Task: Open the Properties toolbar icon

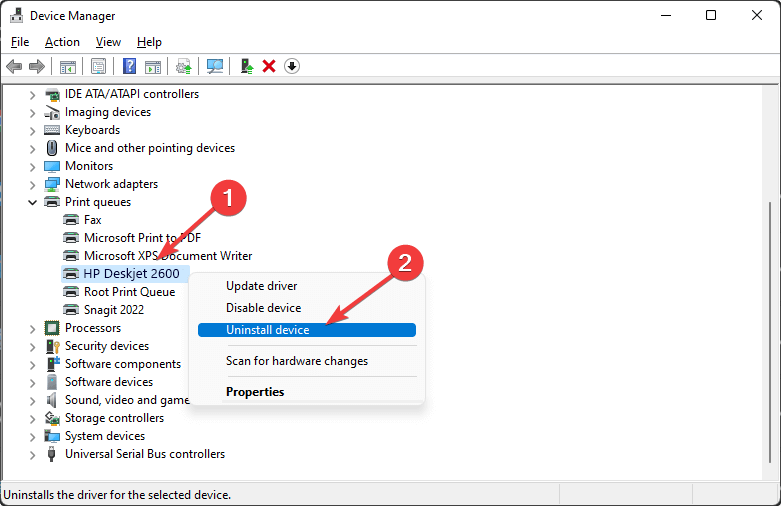Action: pyautogui.click(x=98, y=66)
